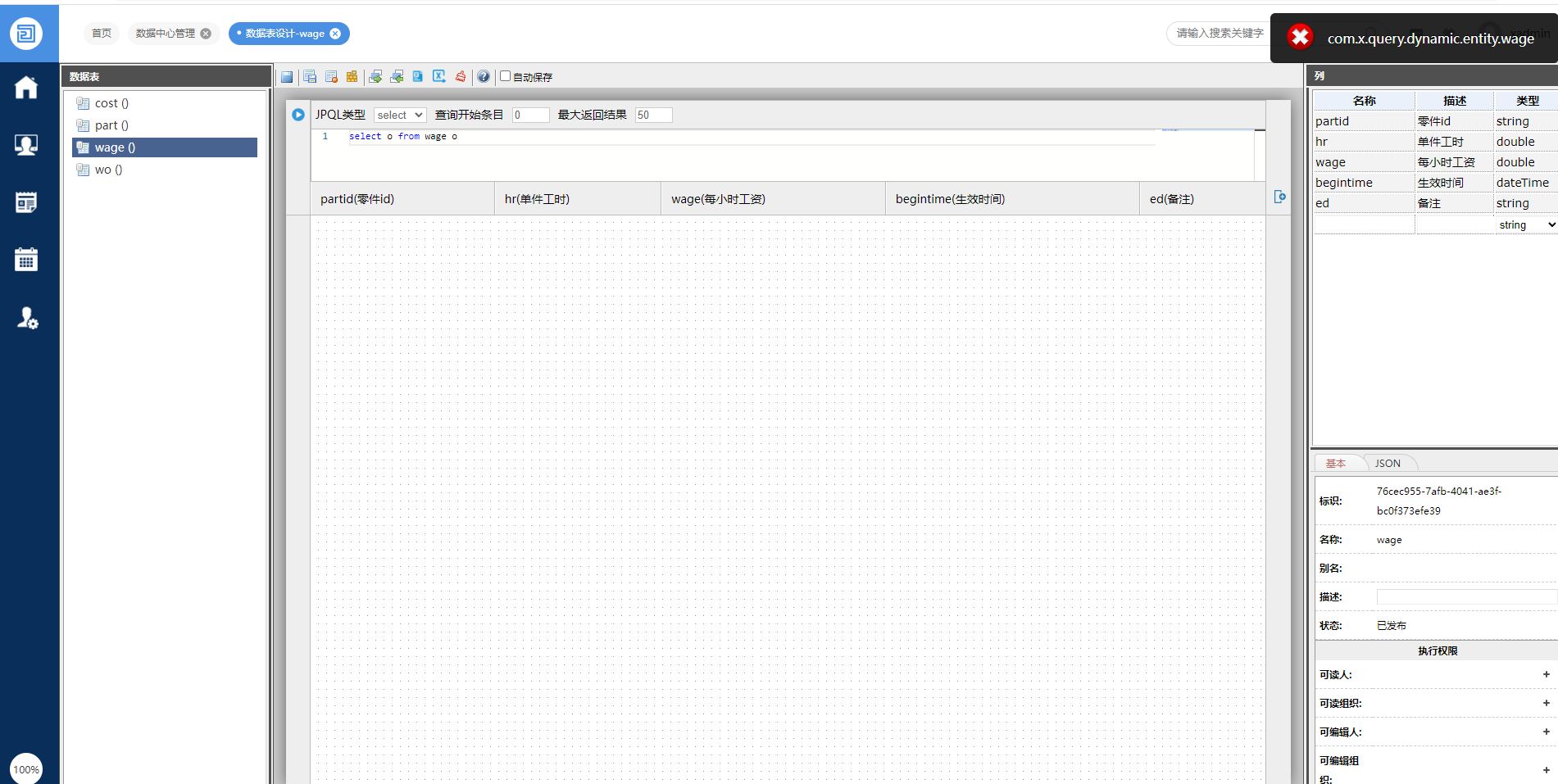Viewport: 1558px width, 784px height.
Task: Go to the home icon in sidebar
Action: tap(26, 88)
